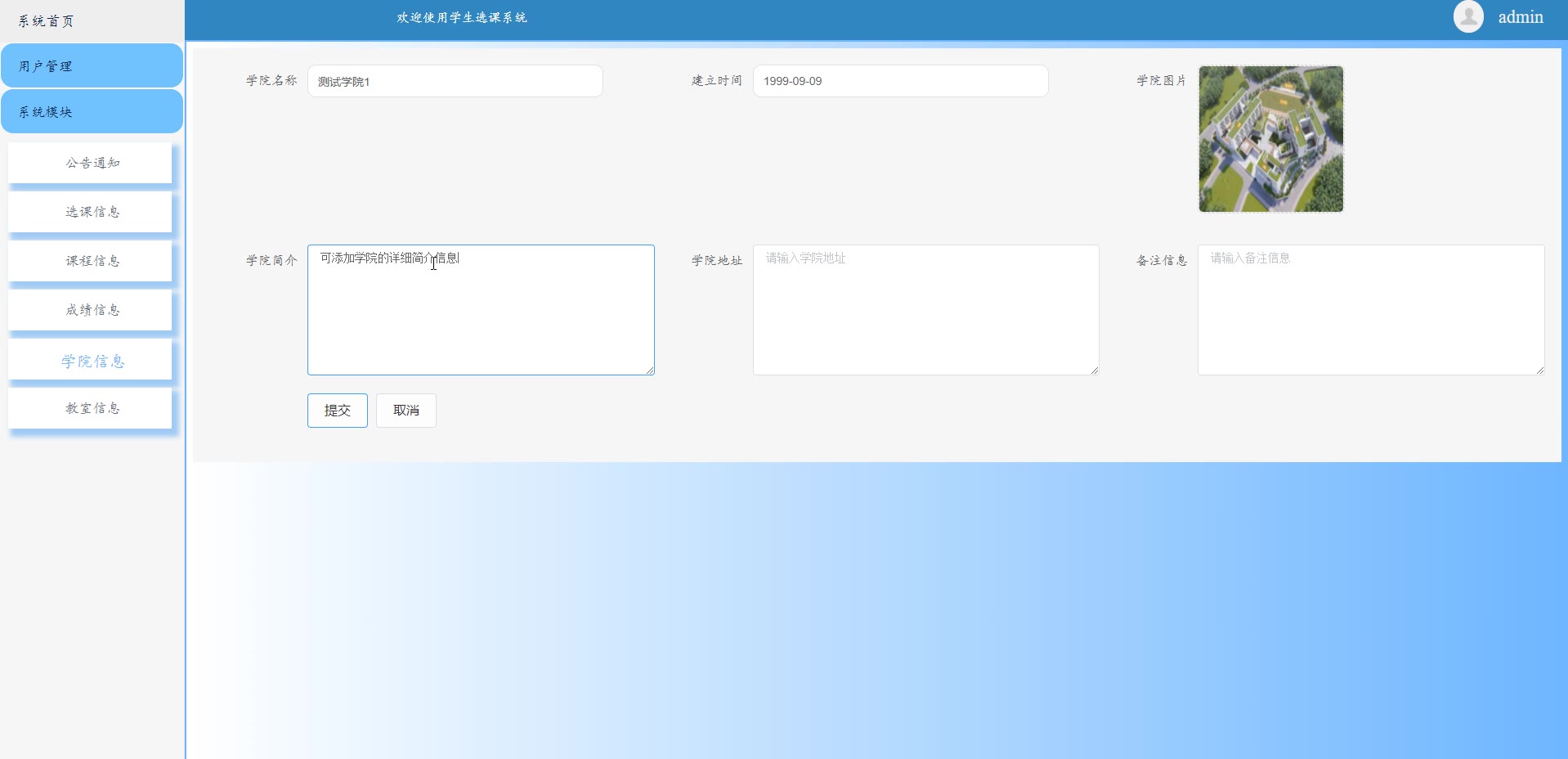Focus the 学院简介 text area
This screenshot has width=1568, height=759.
(481, 310)
